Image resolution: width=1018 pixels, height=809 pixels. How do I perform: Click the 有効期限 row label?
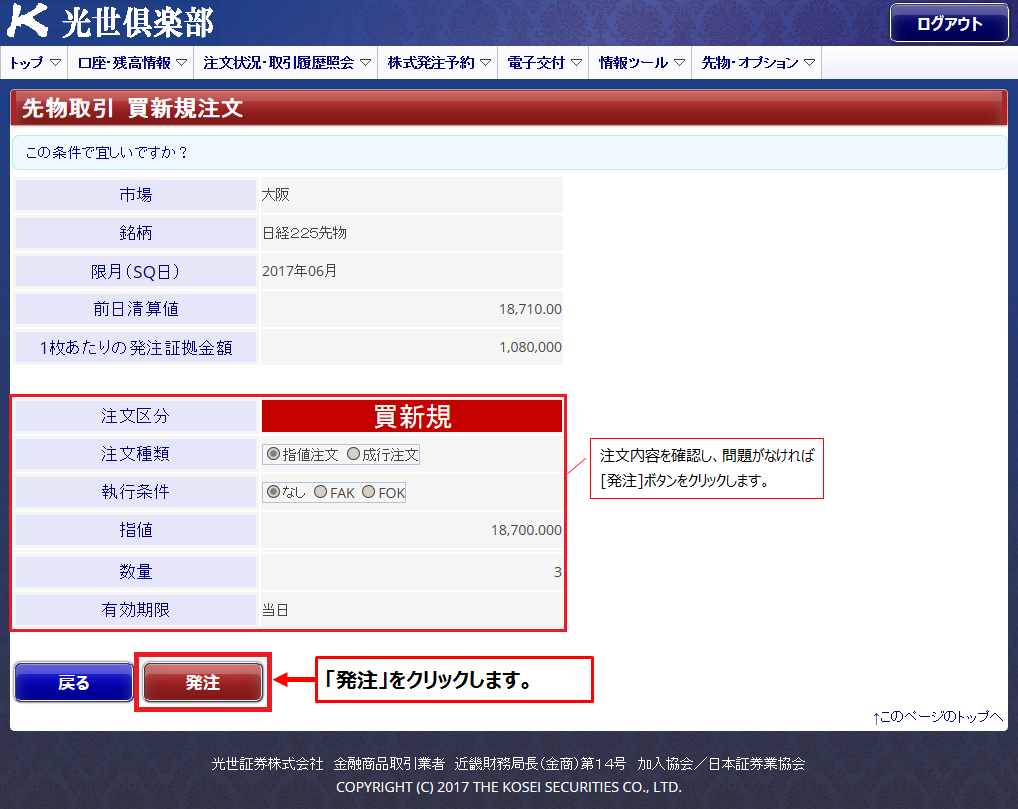136,610
